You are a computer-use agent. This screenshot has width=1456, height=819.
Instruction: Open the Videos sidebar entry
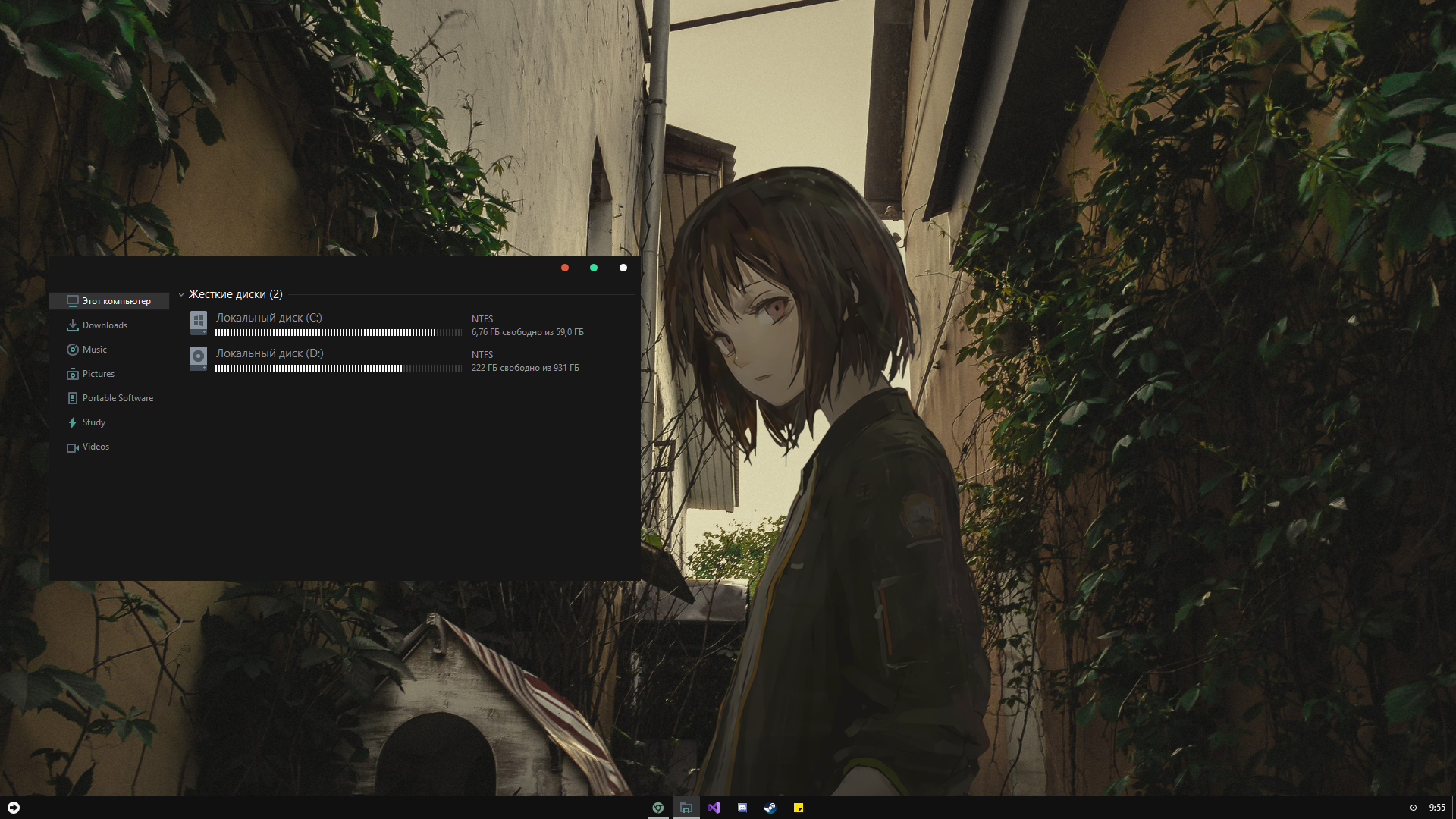96,447
